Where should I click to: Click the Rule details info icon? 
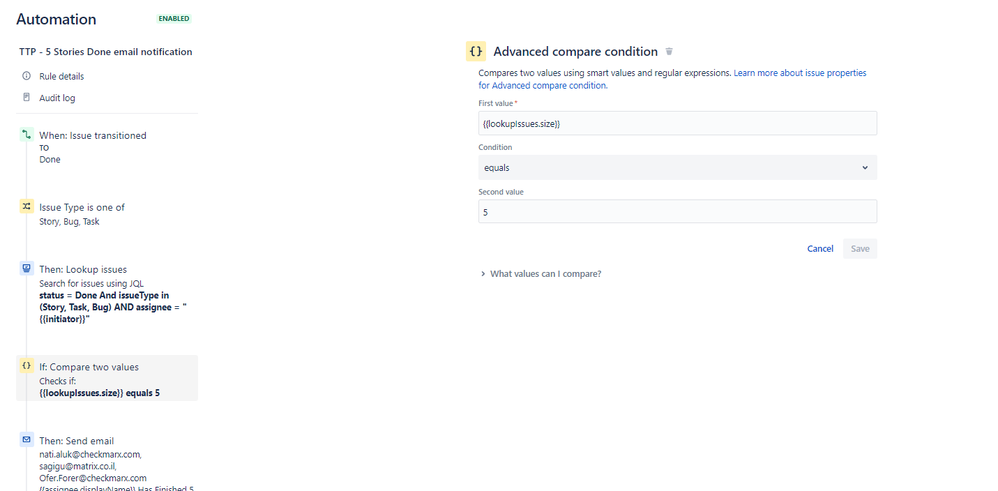point(26,76)
